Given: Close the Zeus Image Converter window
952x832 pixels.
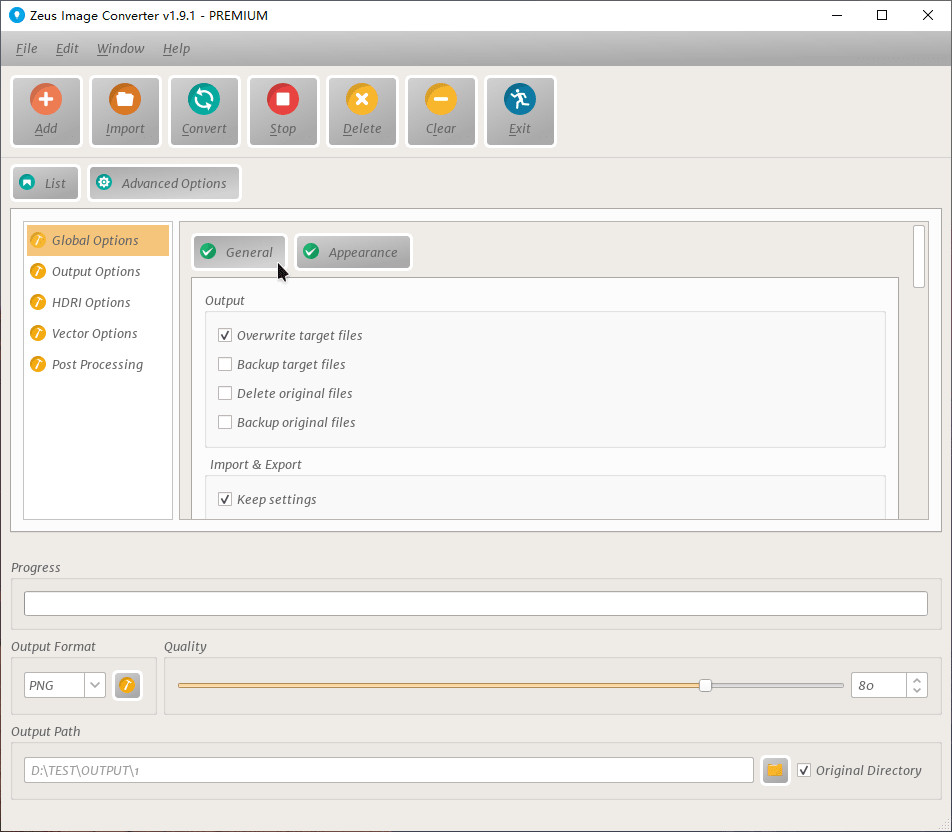Looking at the screenshot, I should (928, 15).
